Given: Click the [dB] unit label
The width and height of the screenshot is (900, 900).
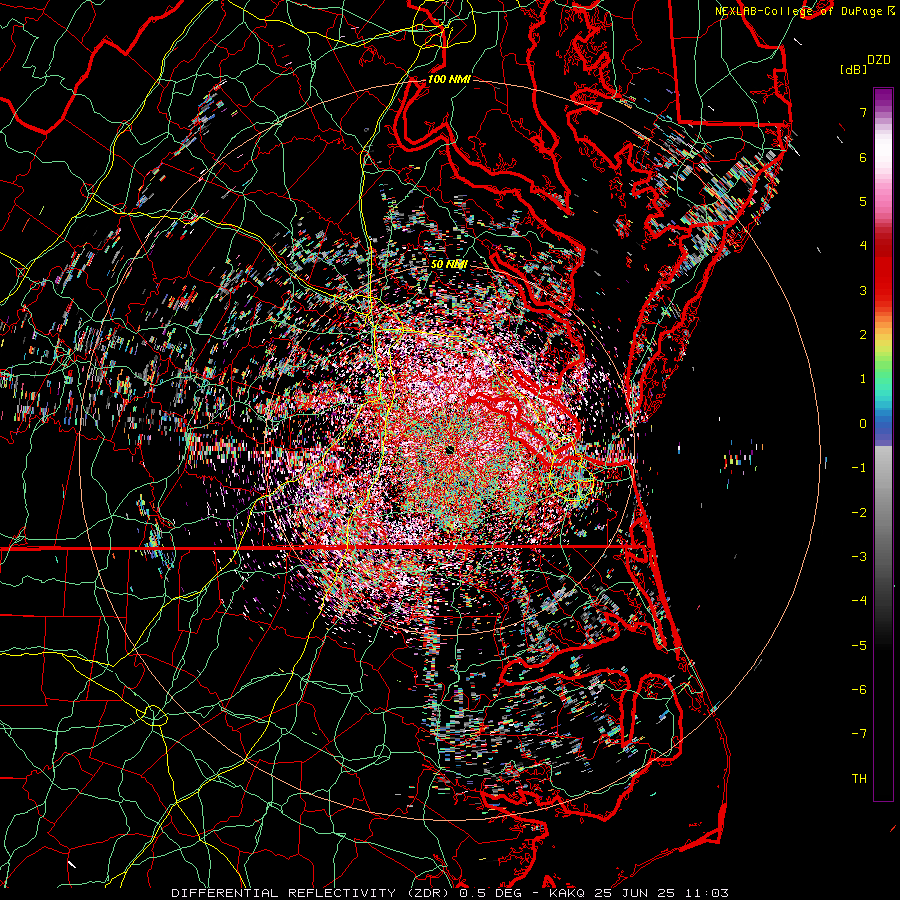Looking at the screenshot, I should pos(853,70).
